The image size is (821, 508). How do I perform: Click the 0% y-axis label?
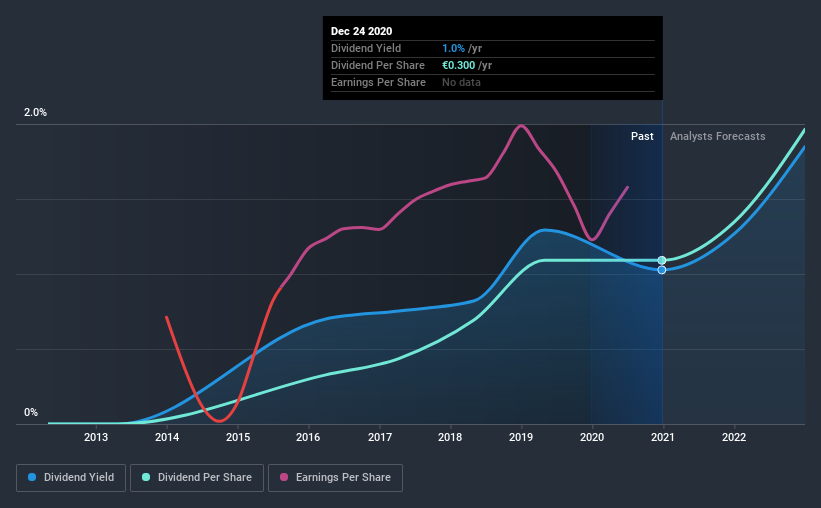click(x=31, y=413)
